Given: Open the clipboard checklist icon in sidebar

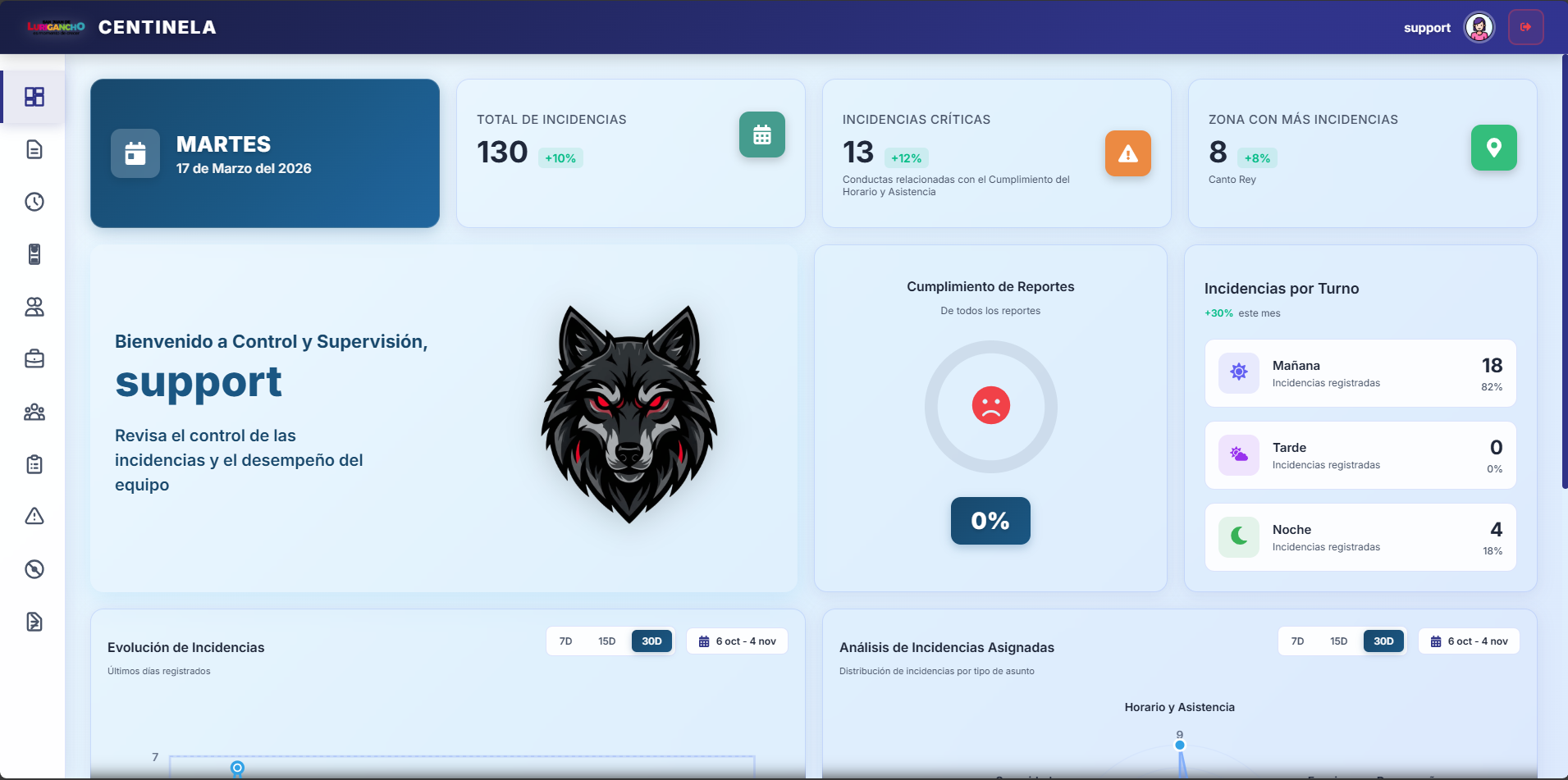Looking at the screenshot, I should click(x=34, y=464).
